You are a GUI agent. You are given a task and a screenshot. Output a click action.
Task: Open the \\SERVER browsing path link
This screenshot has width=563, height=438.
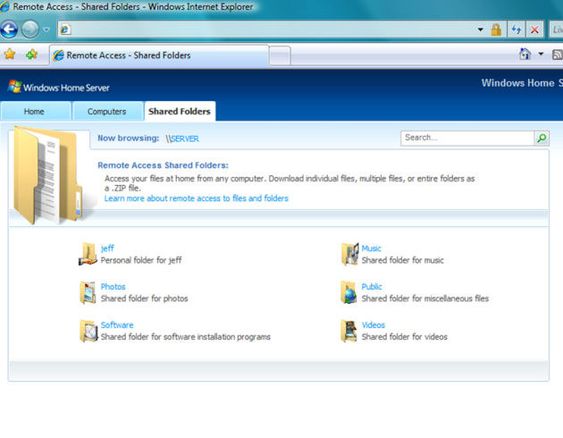(x=182, y=139)
